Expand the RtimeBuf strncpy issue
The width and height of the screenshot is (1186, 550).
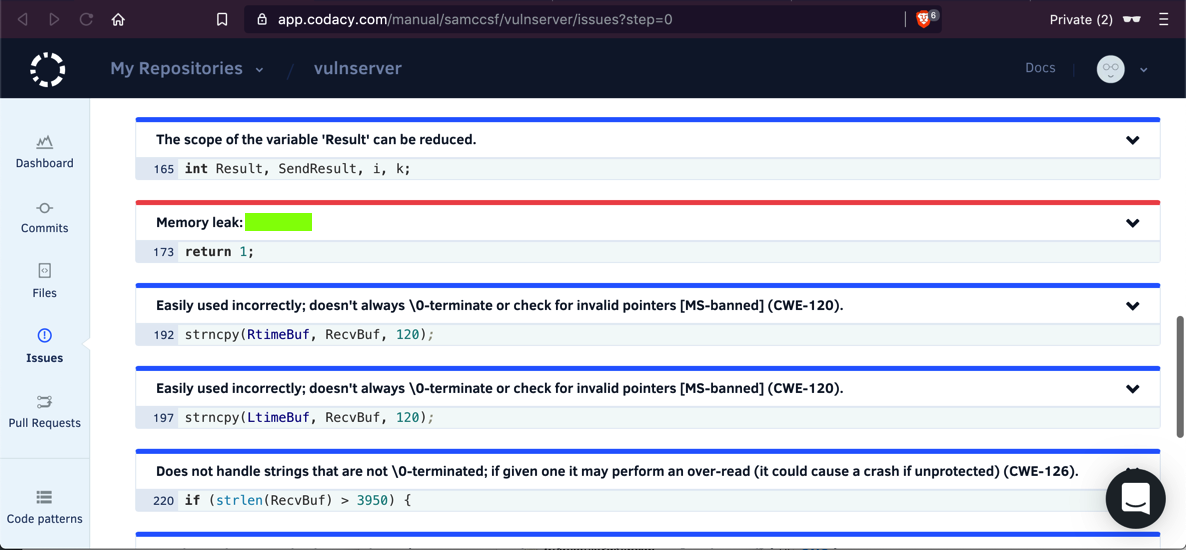[1132, 306]
